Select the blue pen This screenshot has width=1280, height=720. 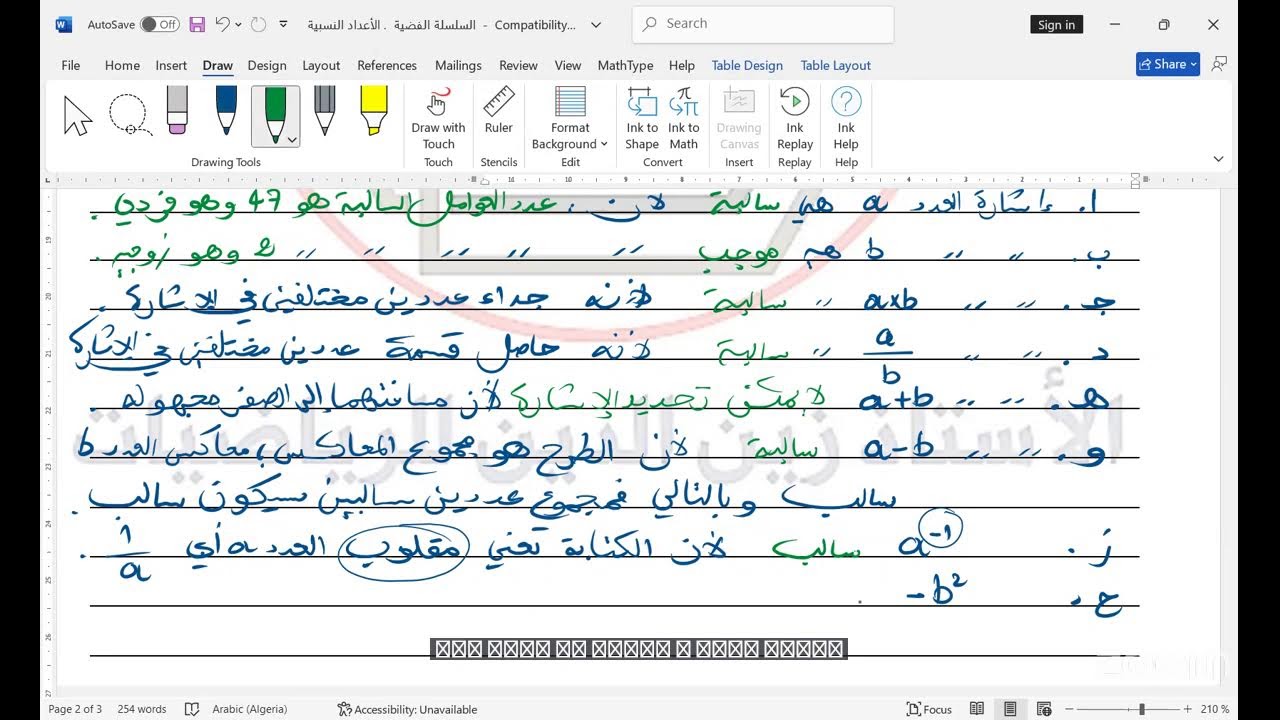pyautogui.click(x=226, y=110)
